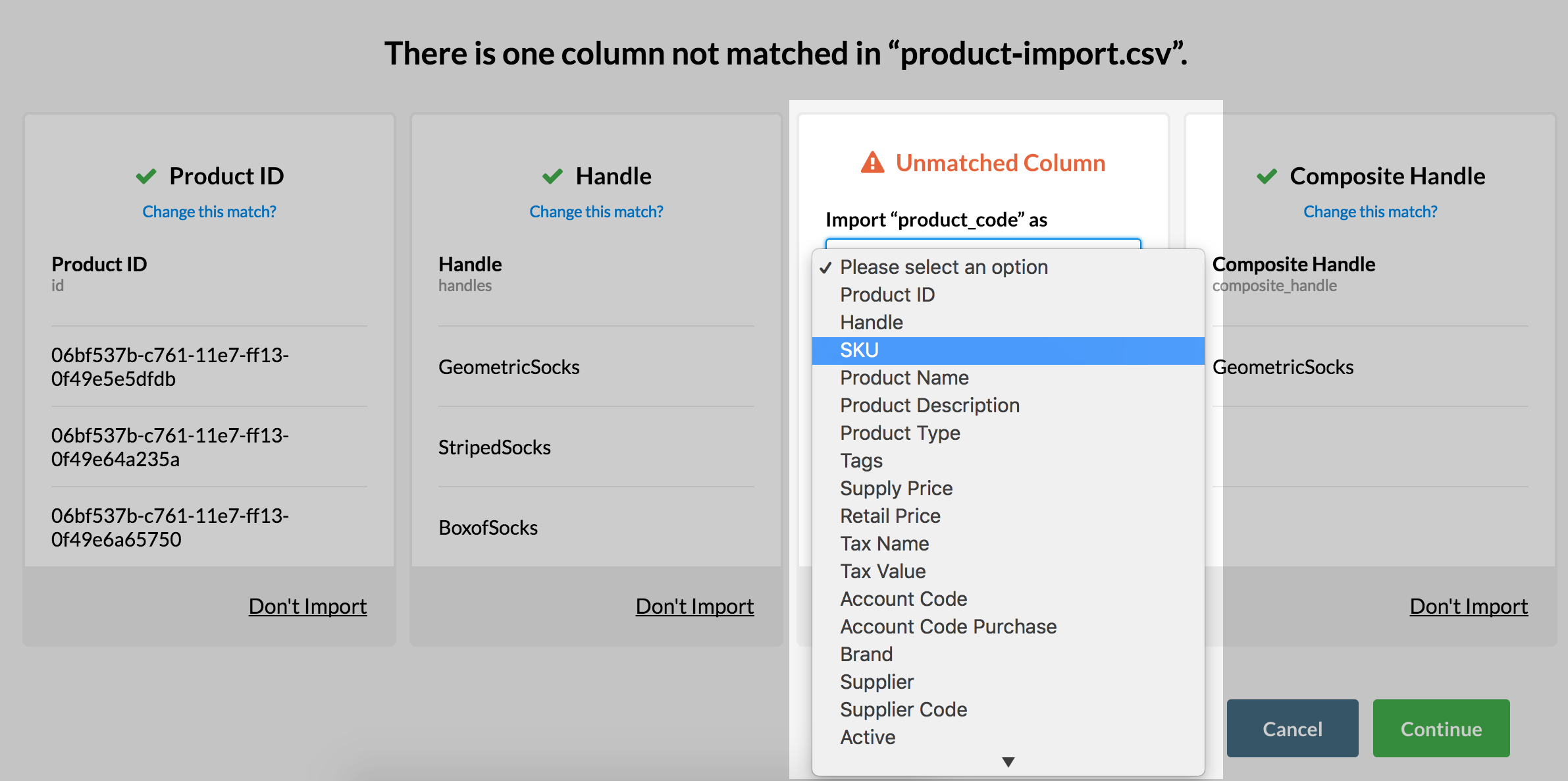Select the Product Name option
Viewport: 1568px width, 781px height.
click(904, 378)
